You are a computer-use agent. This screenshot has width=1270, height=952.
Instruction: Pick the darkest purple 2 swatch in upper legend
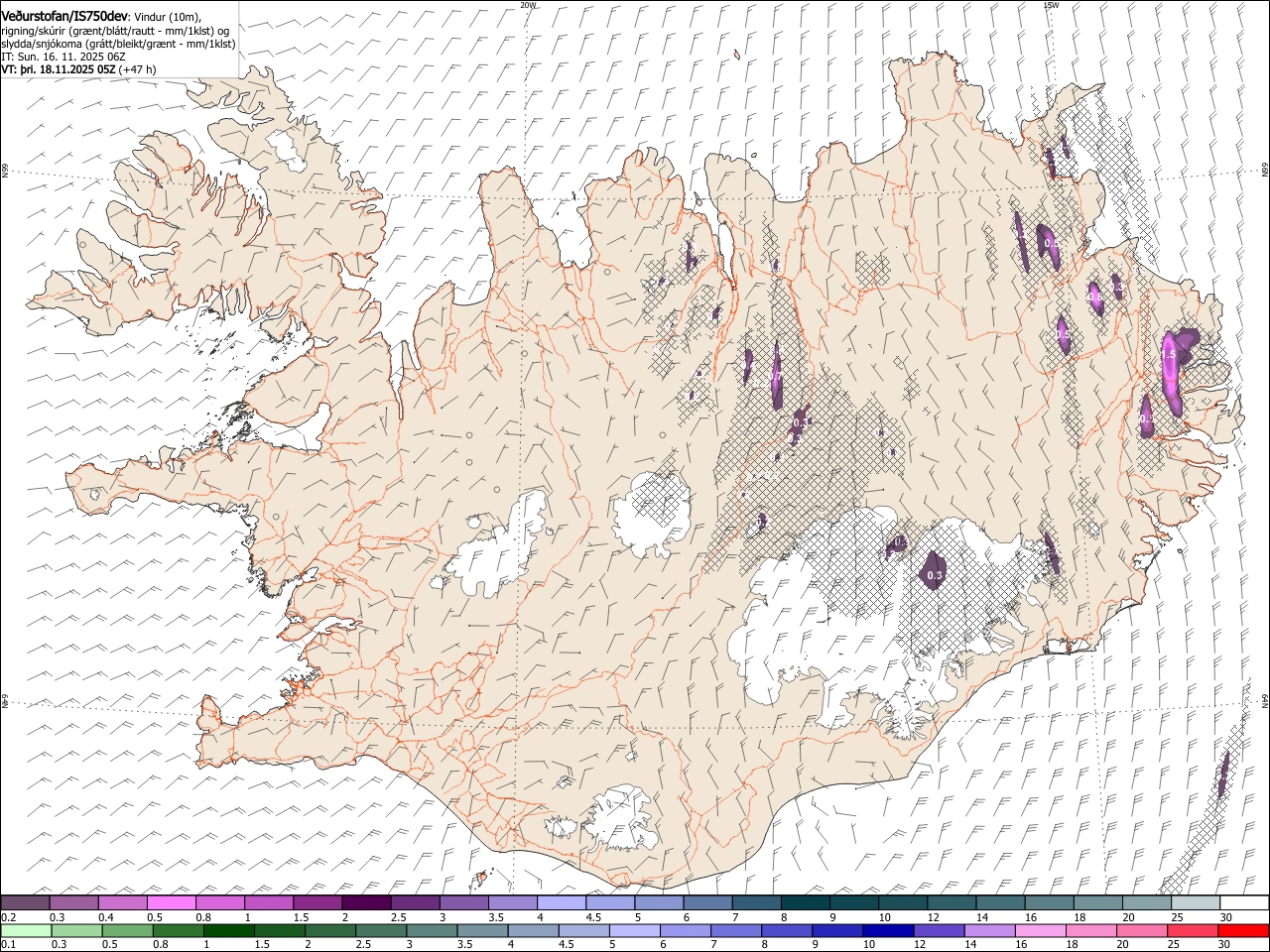point(366,903)
